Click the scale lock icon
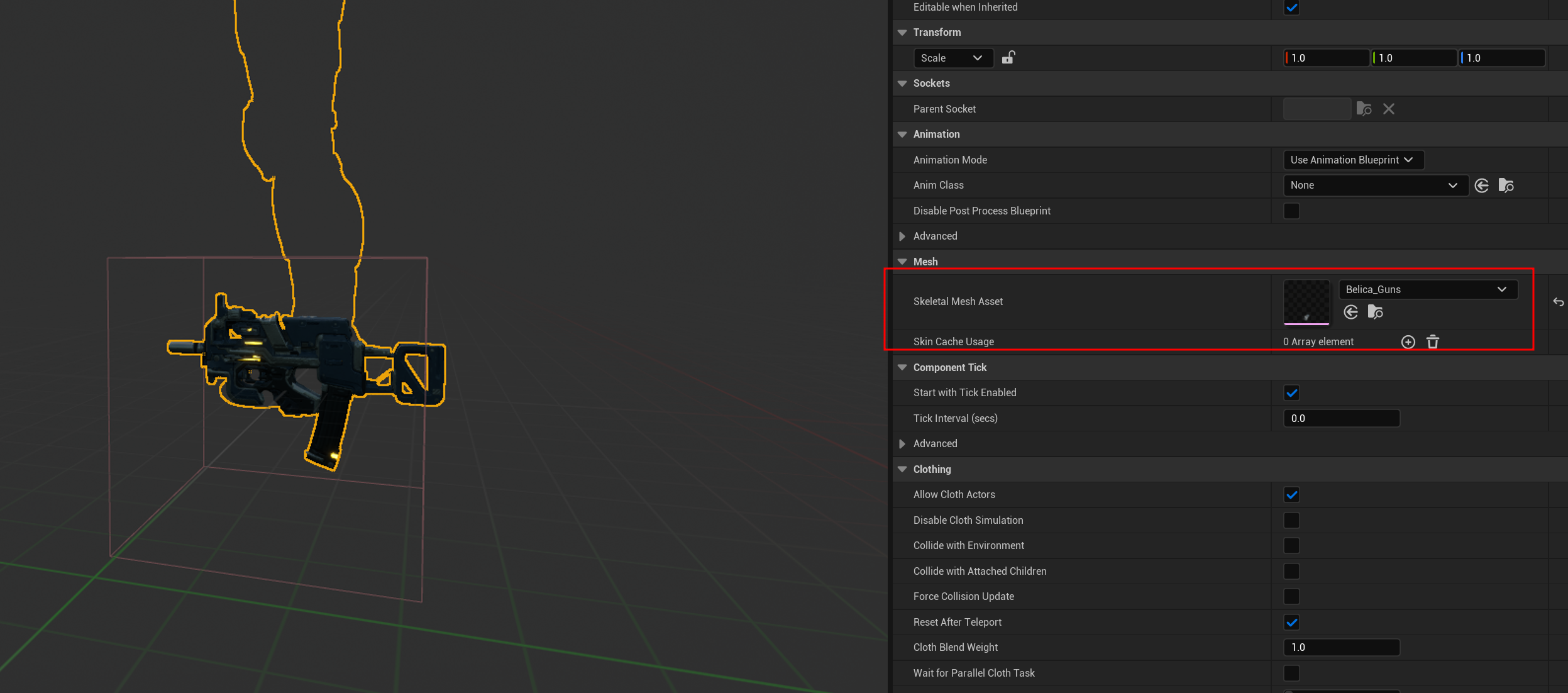 tap(1008, 58)
